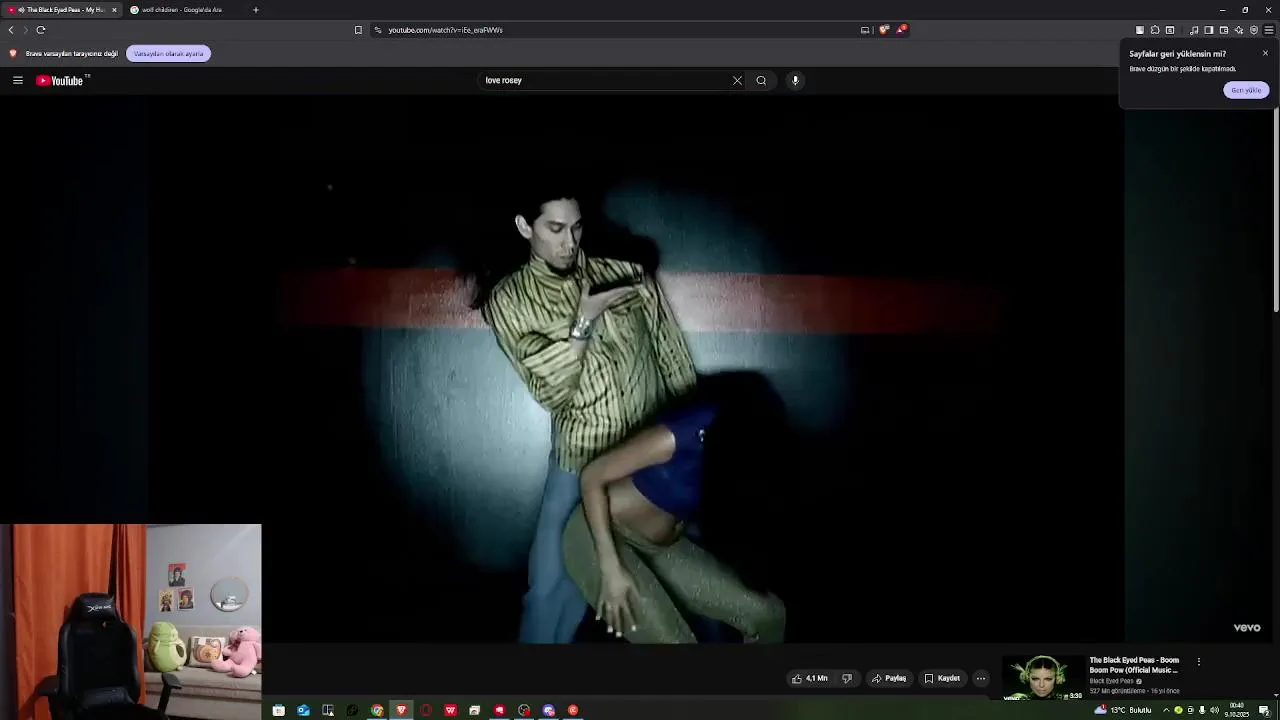This screenshot has height=720, width=1280.
Task: Save the video with Kaydet
Action: 942,678
